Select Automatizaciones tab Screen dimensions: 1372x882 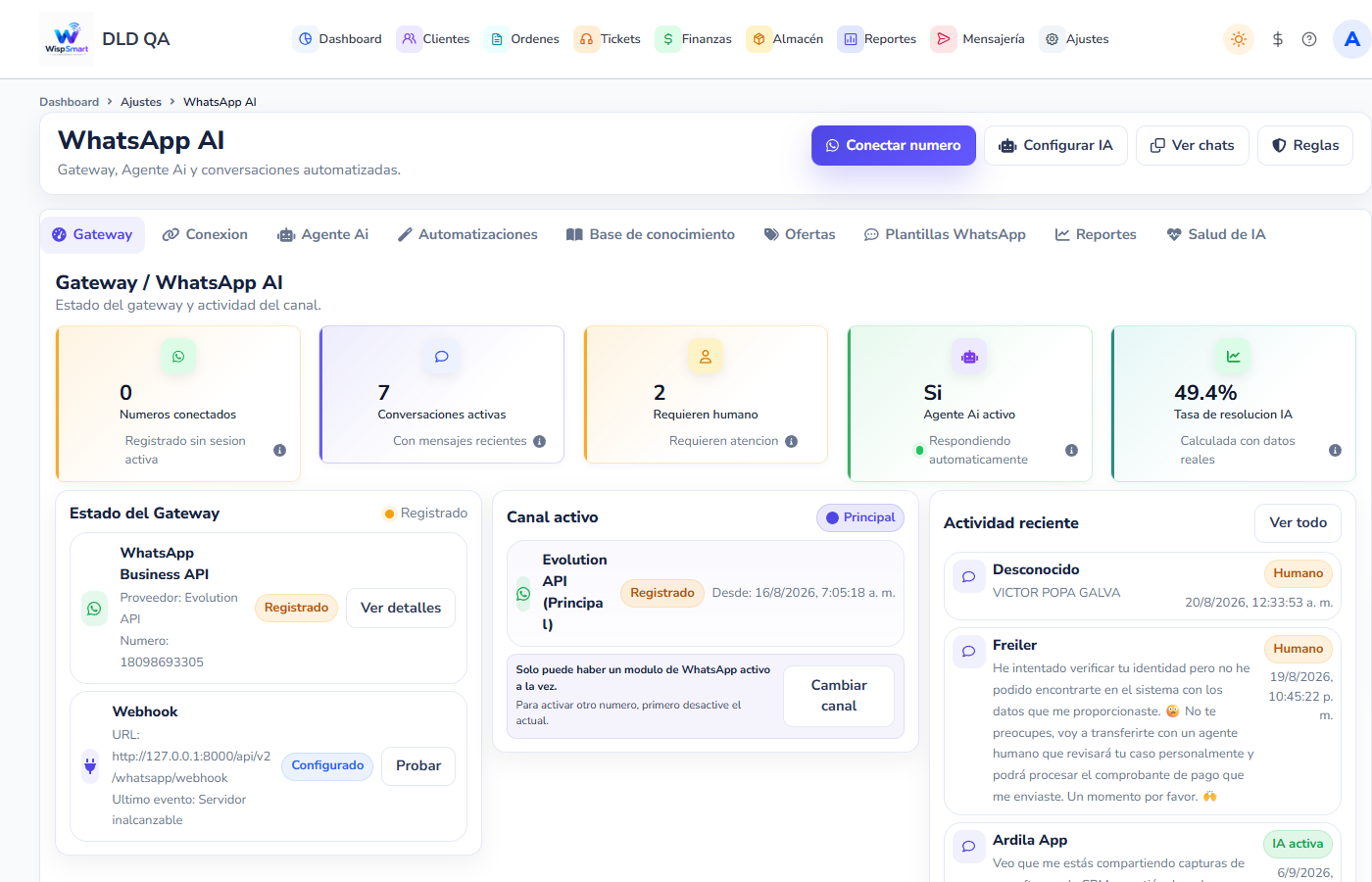click(467, 235)
